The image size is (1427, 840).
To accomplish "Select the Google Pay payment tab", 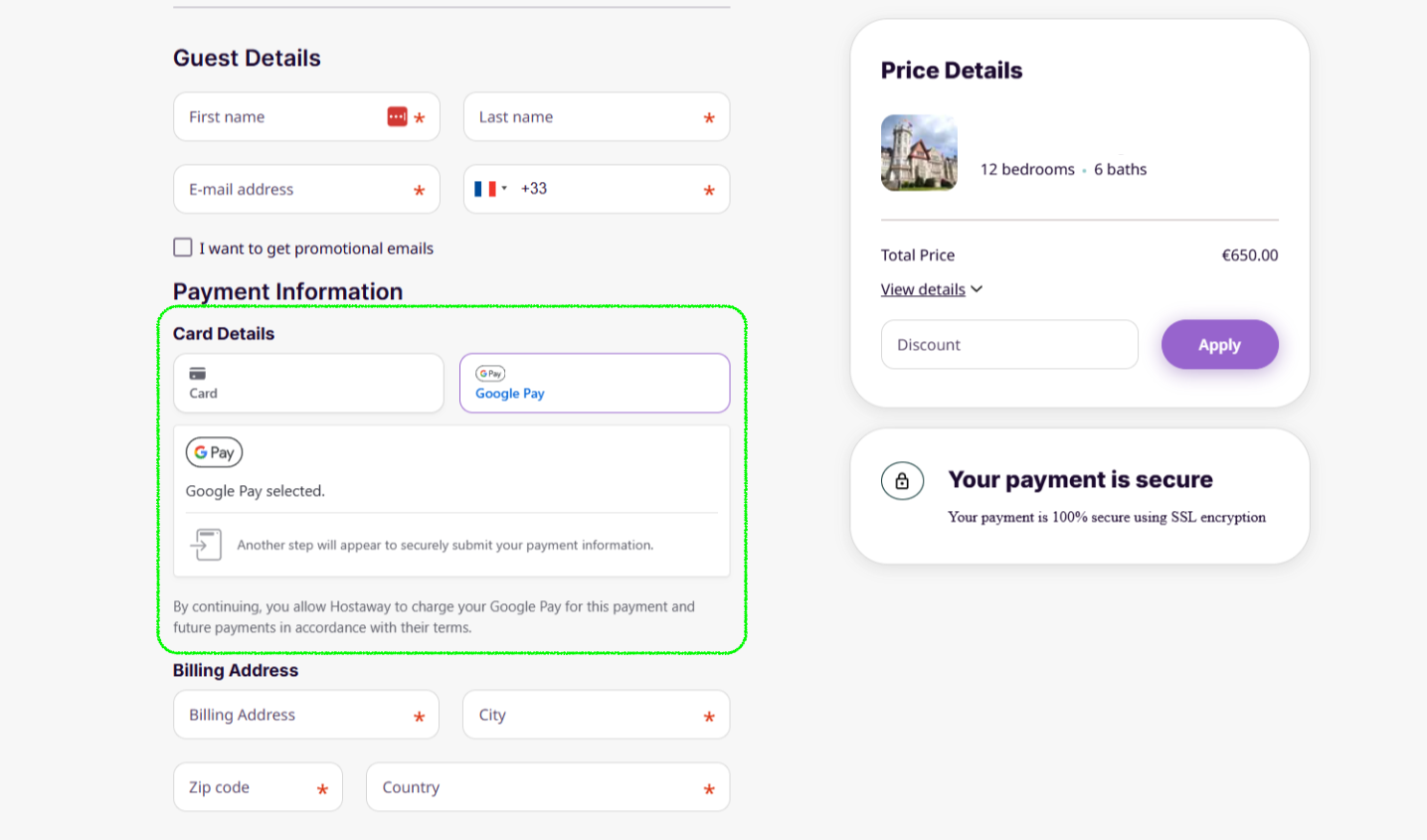I will point(595,383).
